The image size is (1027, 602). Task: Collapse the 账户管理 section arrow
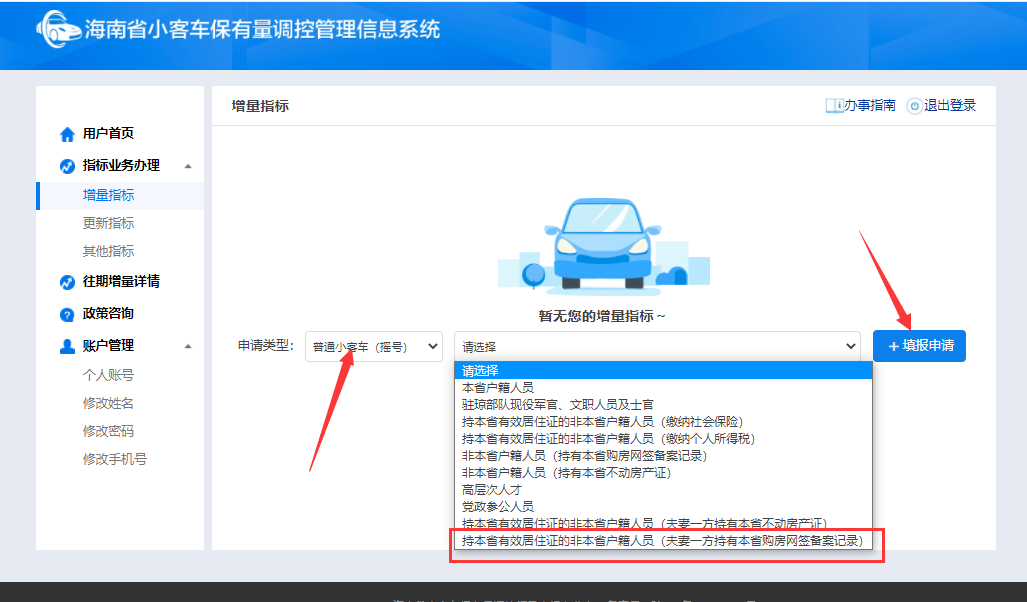(x=188, y=347)
